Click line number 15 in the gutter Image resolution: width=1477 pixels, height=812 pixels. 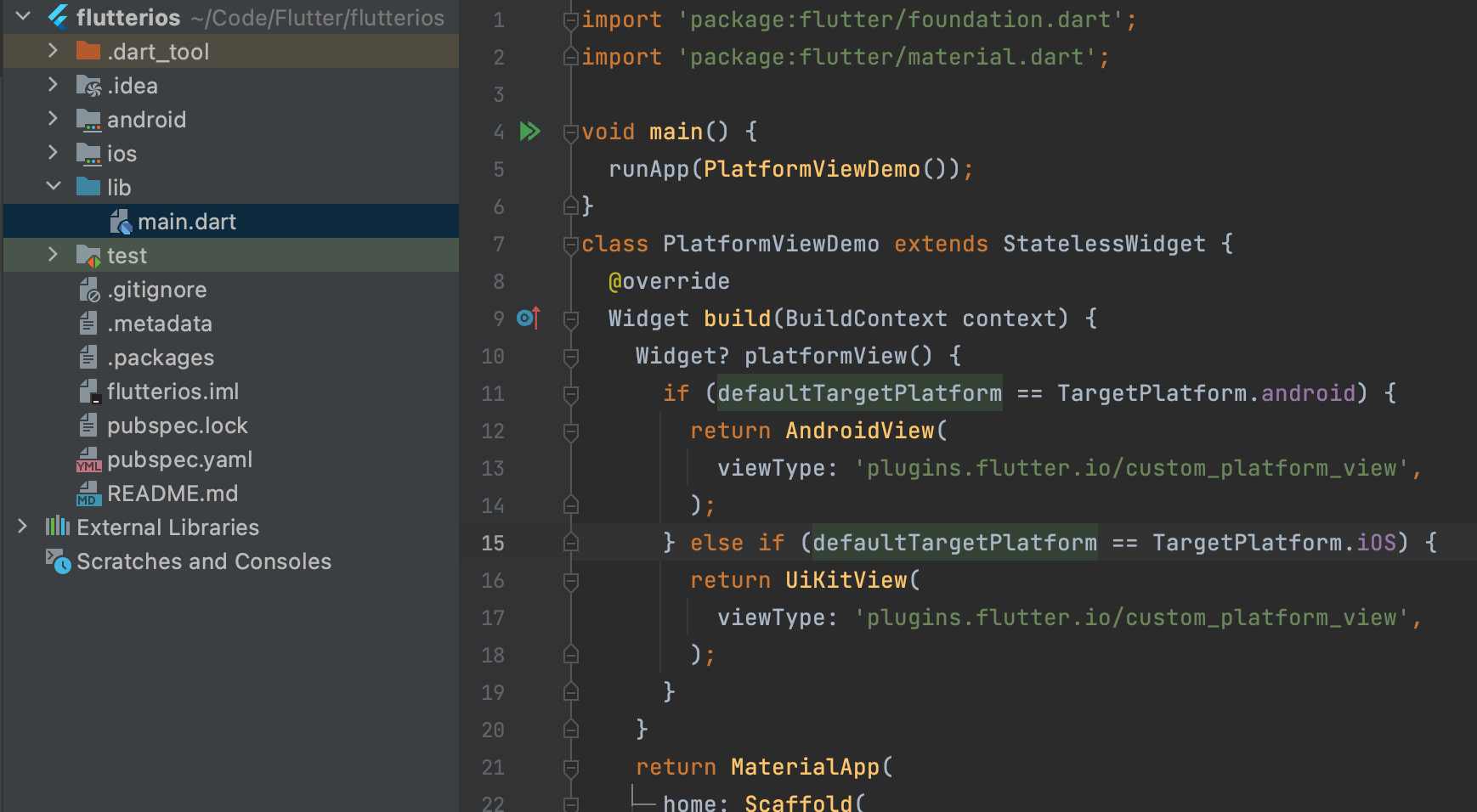(493, 543)
